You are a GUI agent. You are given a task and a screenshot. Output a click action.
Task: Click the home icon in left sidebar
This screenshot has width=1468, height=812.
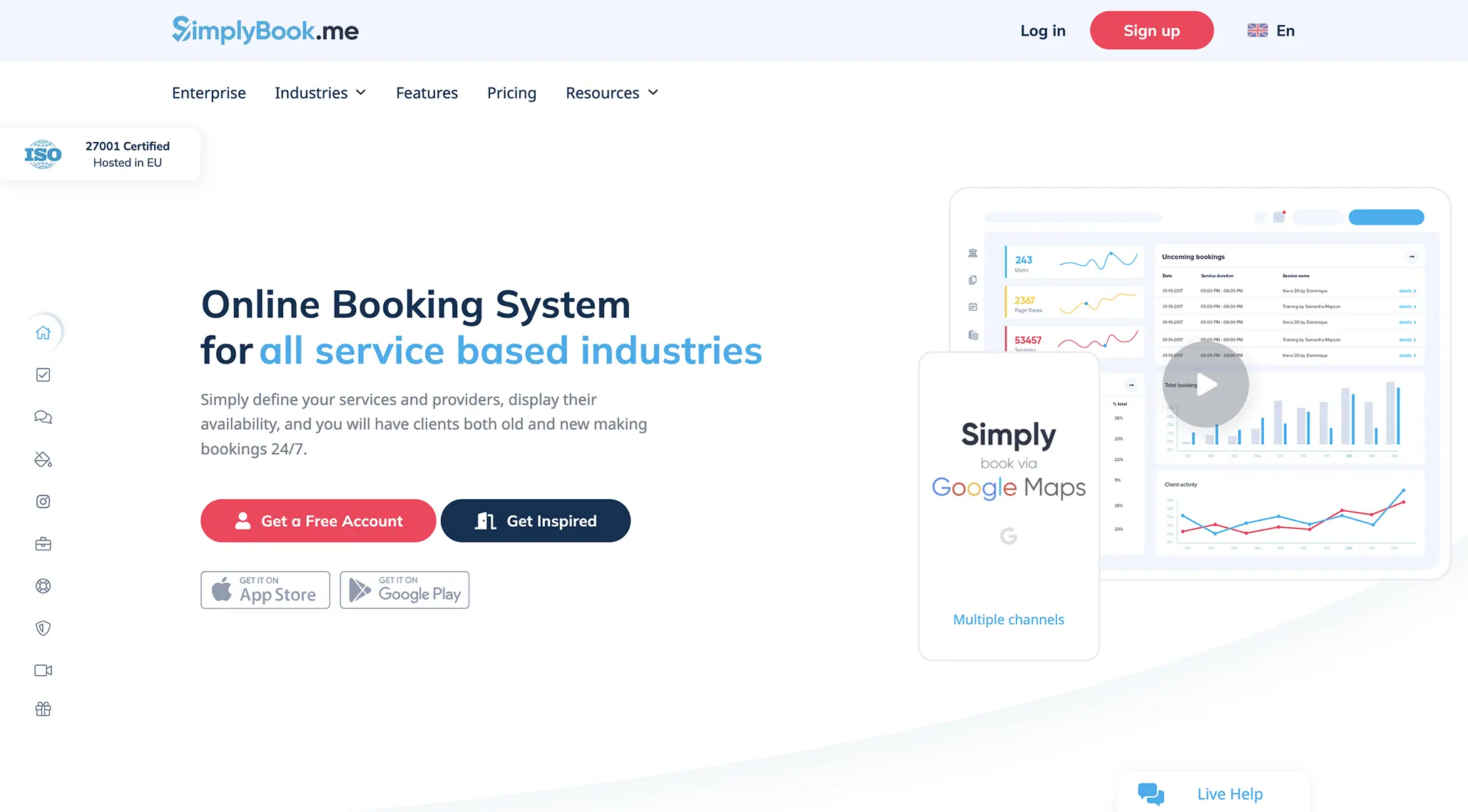click(44, 333)
